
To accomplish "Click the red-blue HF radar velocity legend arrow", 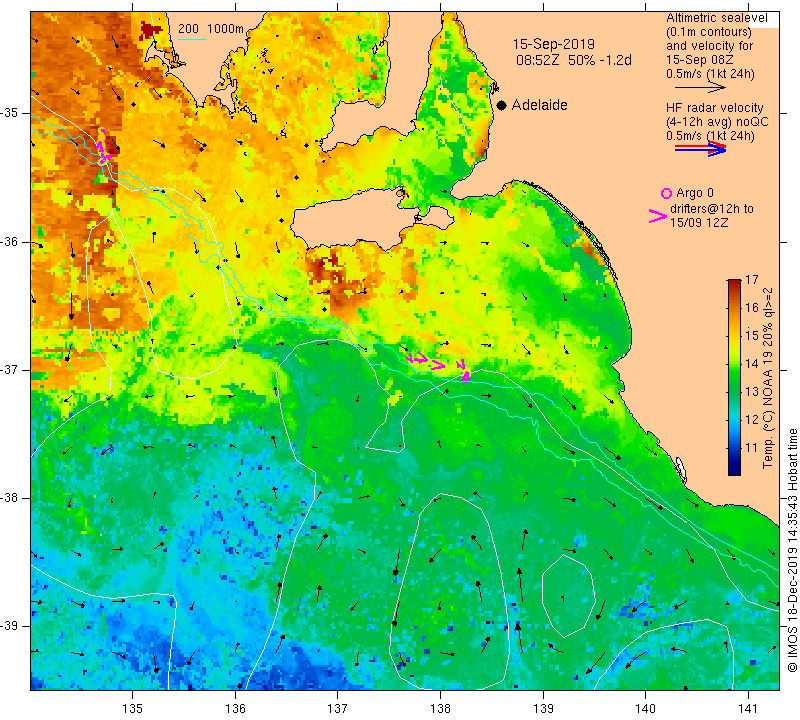I will pos(701,149).
